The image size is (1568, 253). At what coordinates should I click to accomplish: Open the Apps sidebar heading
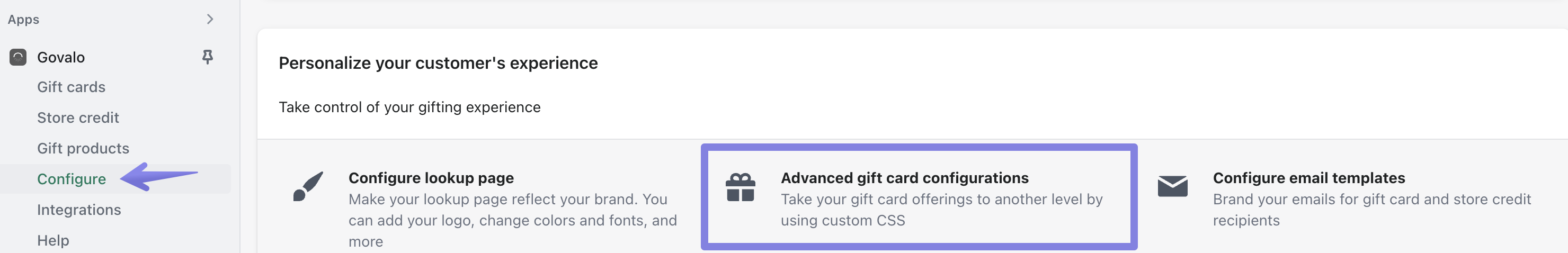(24, 20)
